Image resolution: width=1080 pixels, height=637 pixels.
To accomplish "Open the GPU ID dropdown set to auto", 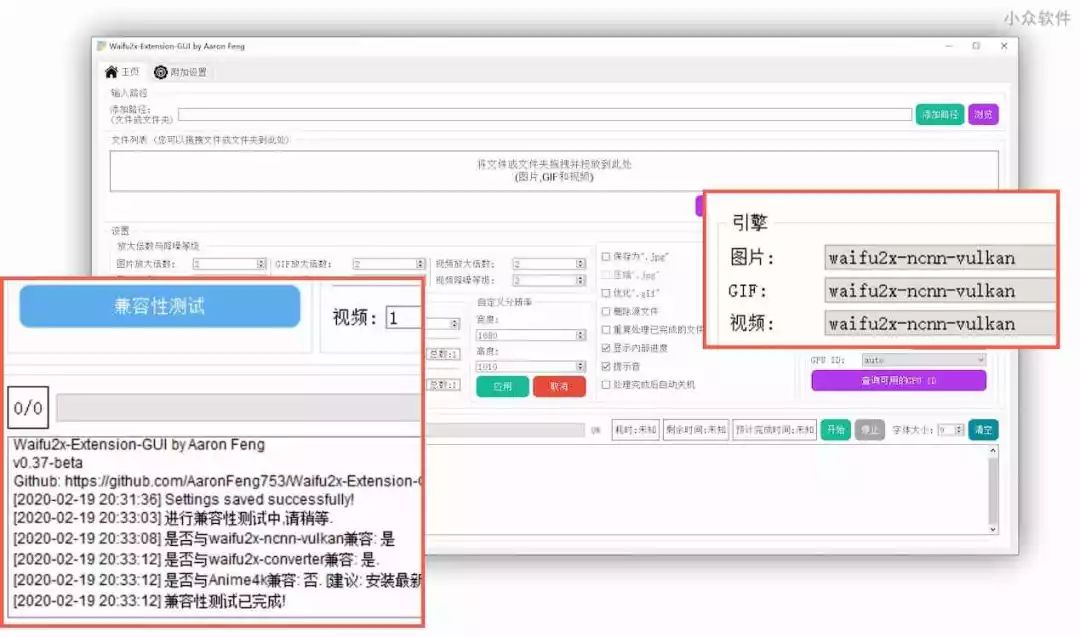I will point(923,360).
